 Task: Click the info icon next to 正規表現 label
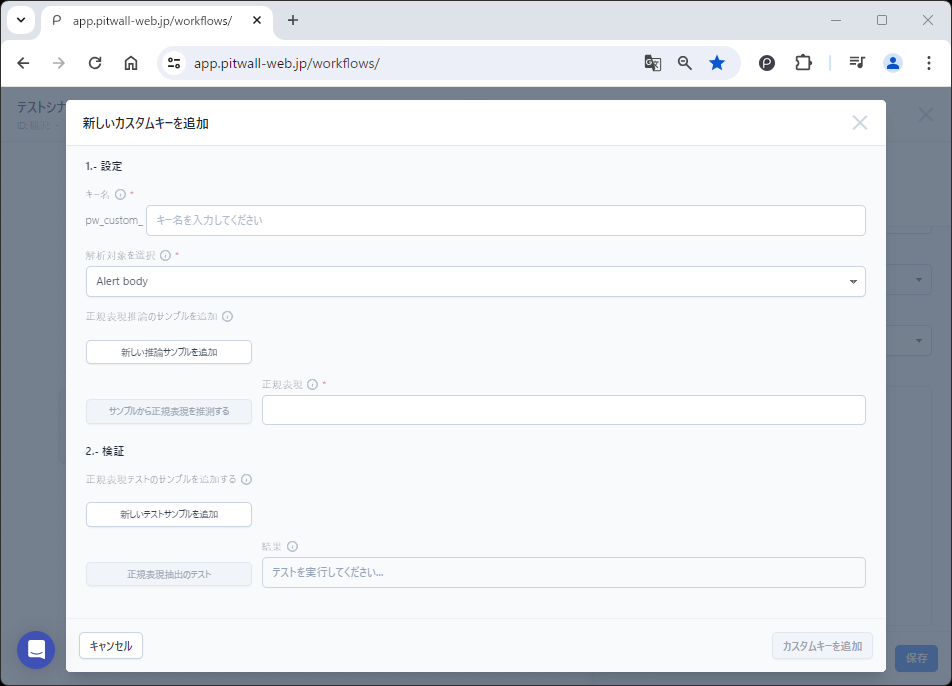click(312, 384)
